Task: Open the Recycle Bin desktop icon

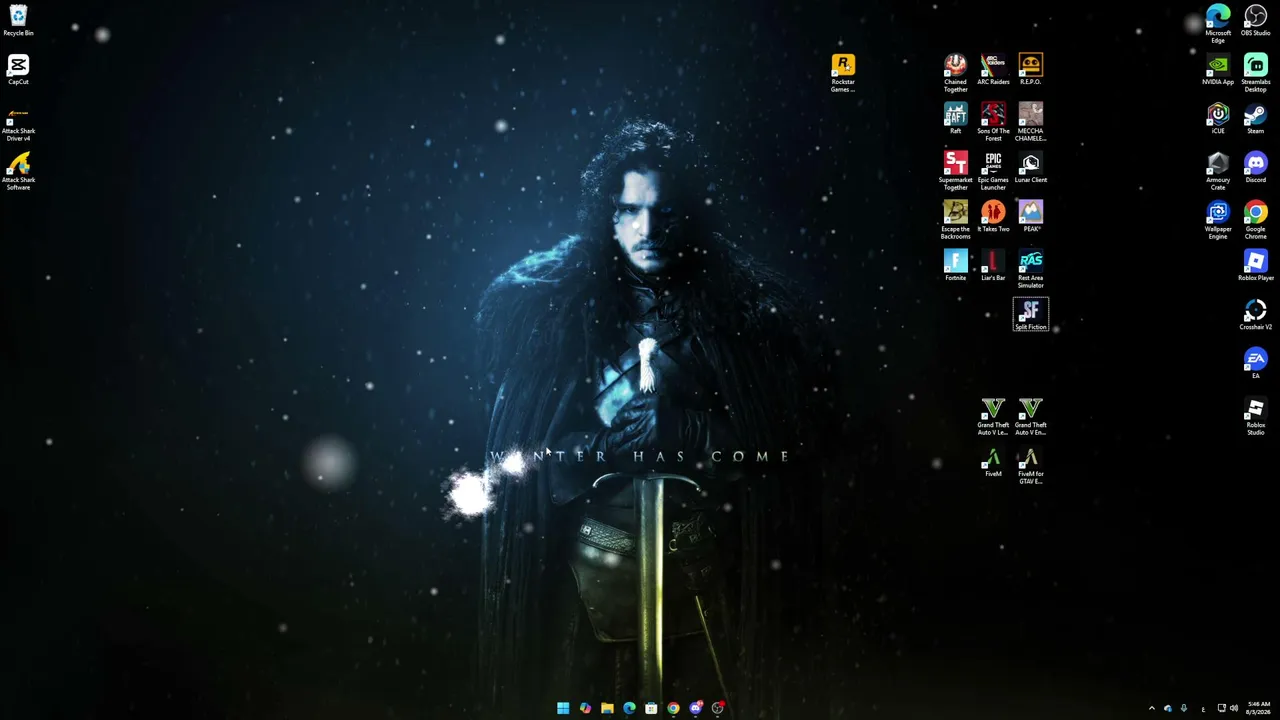Action: (x=18, y=20)
